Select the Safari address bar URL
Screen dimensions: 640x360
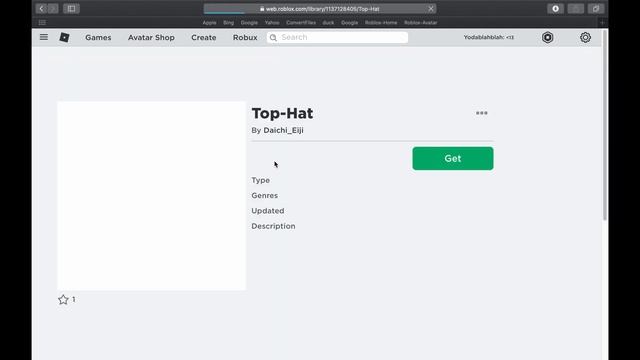click(320, 9)
